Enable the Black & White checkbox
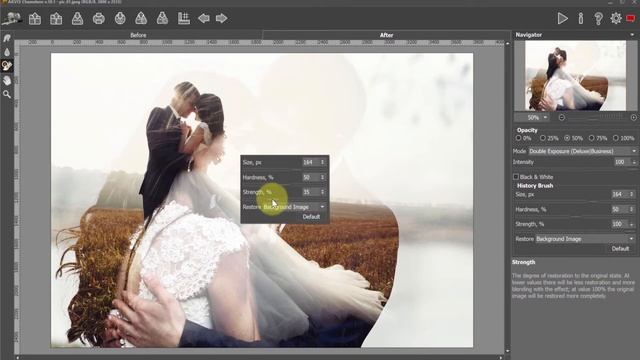This screenshot has height=360, width=640. tap(516, 177)
